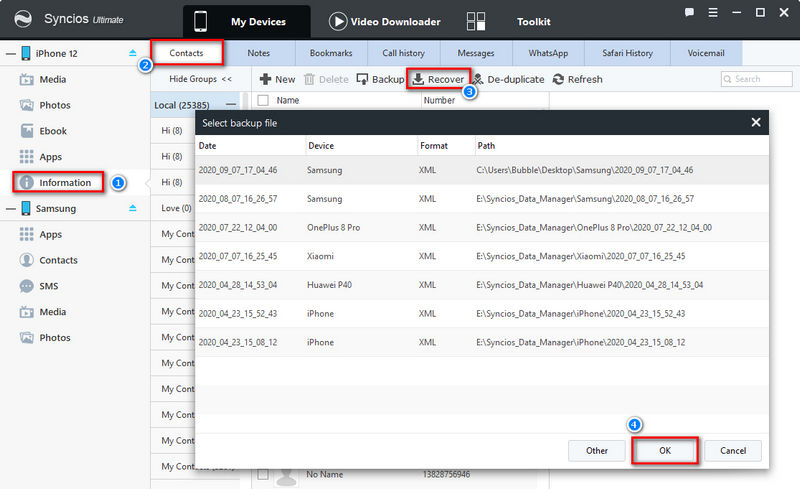800x489 pixels.
Task: Open the Toolkit grid icon
Action: (x=476, y=21)
